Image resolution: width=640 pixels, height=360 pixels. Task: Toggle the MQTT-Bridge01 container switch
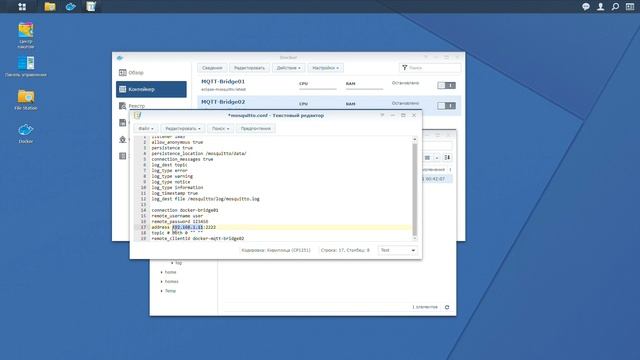pos(446,85)
